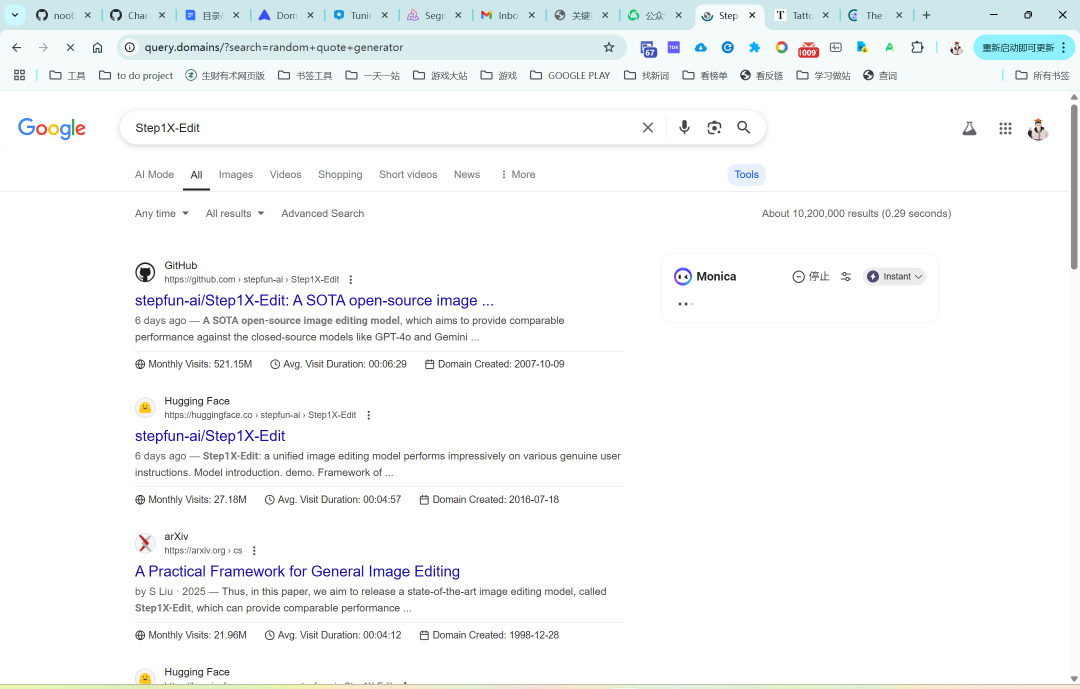Image resolution: width=1080 pixels, height=689 pixels.
Task: Open the extension with red 1009 badge
Action: tap(808, 48)
